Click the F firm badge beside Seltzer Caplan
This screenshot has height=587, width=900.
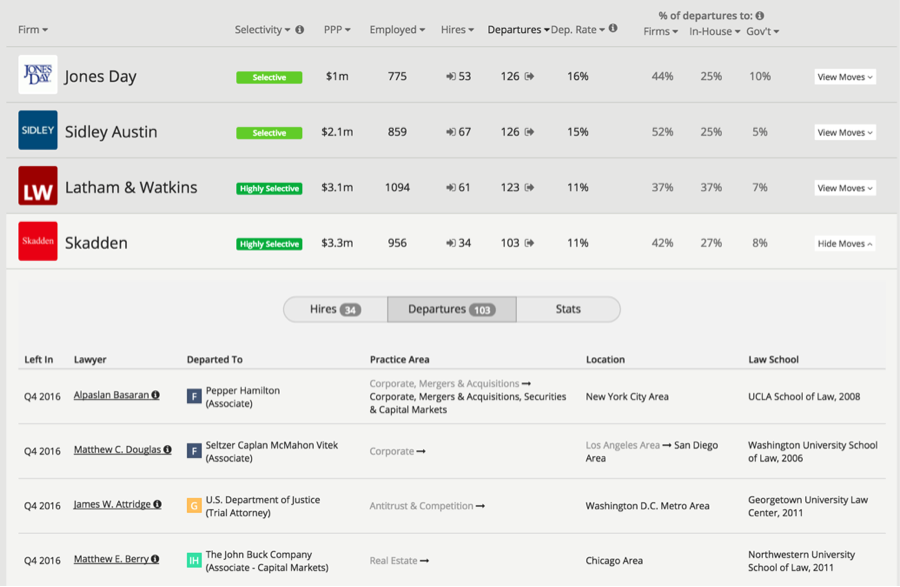tap(194, 451)
